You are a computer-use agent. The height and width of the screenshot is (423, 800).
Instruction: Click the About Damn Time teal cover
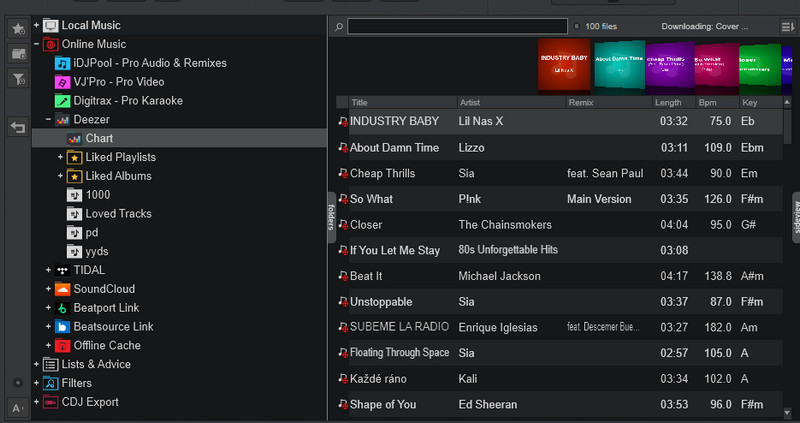[x=618, y=66]
